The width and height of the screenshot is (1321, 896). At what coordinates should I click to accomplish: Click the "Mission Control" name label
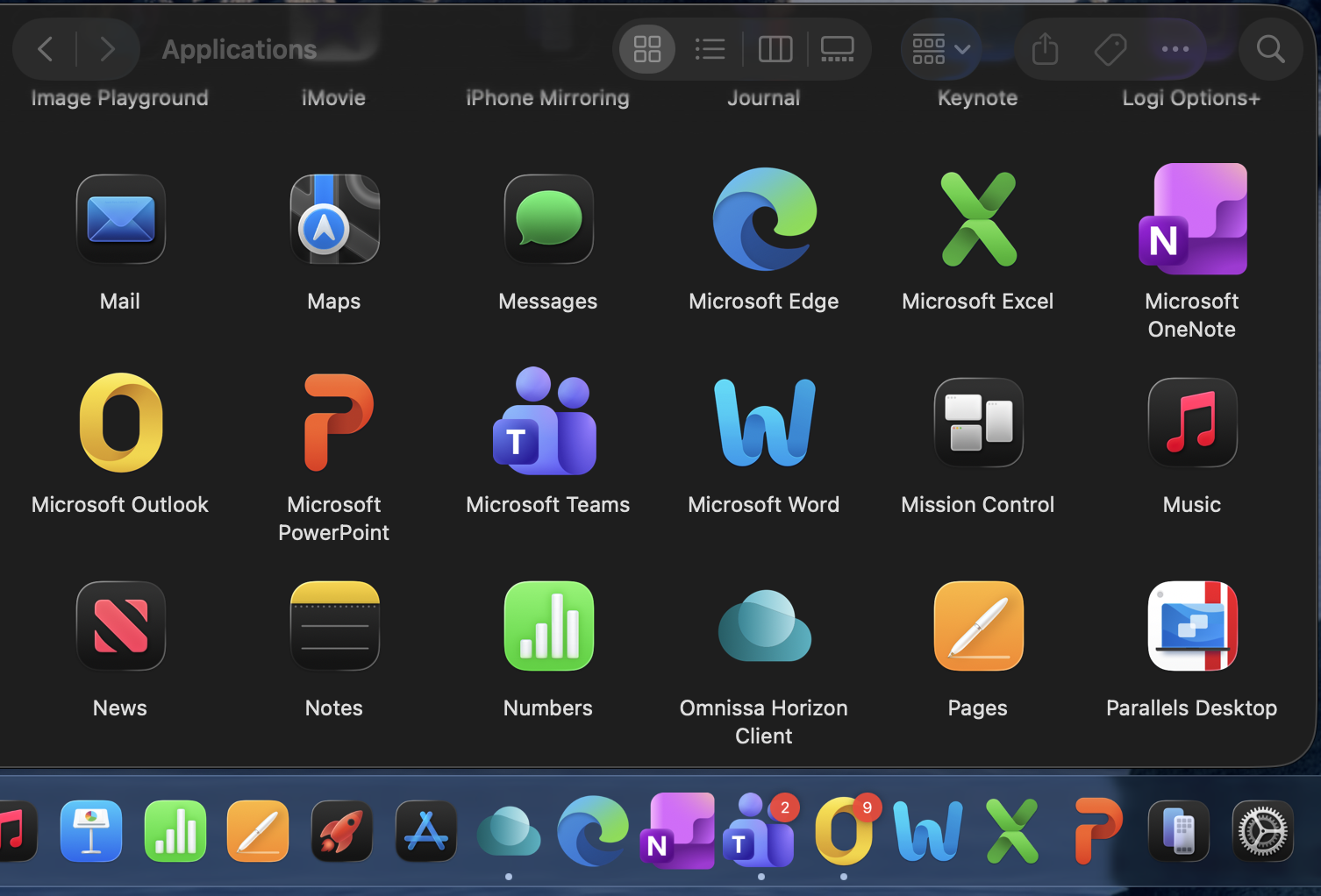(978, 505)
